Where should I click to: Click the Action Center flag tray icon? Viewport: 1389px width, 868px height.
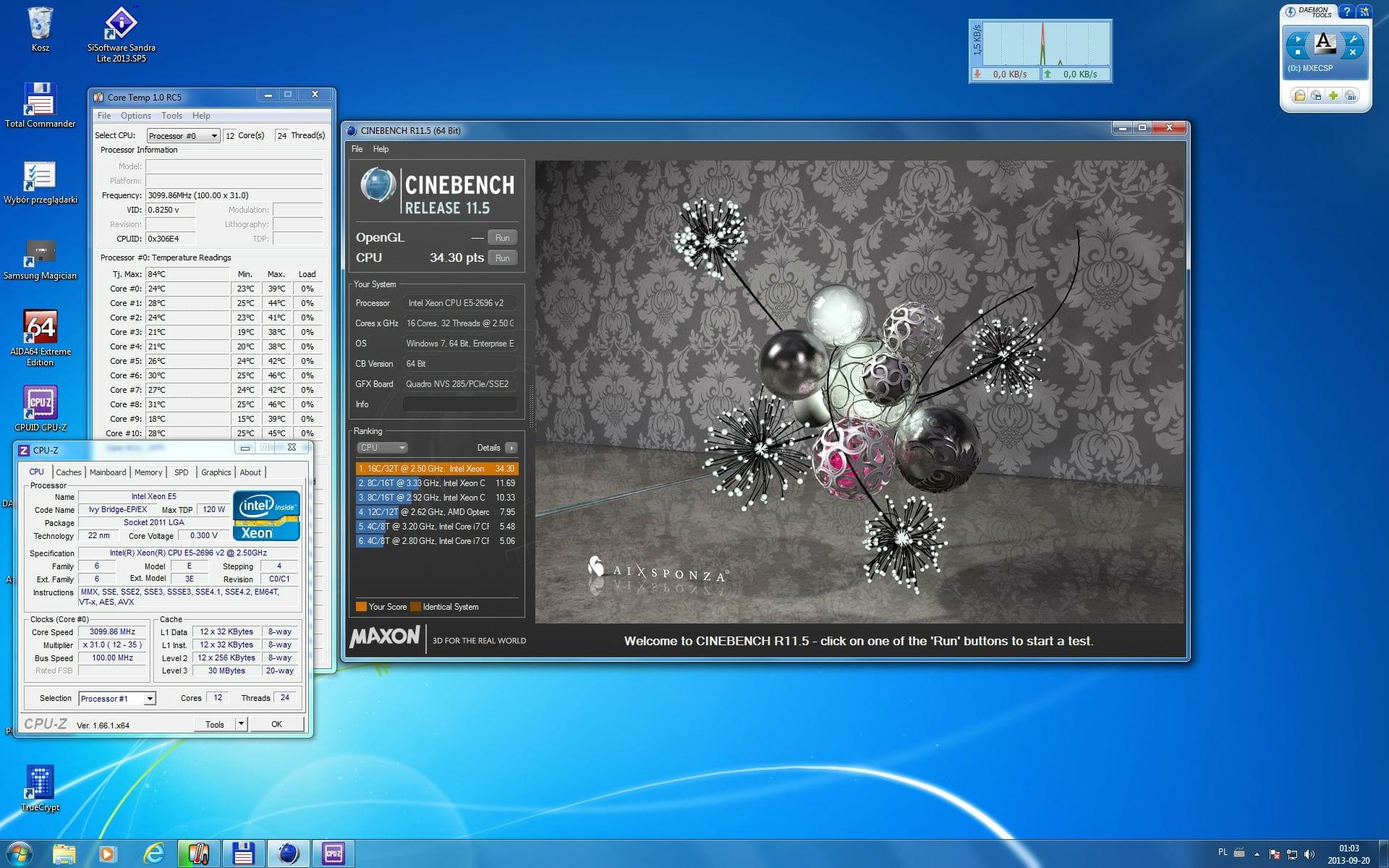click(1275, 854)
